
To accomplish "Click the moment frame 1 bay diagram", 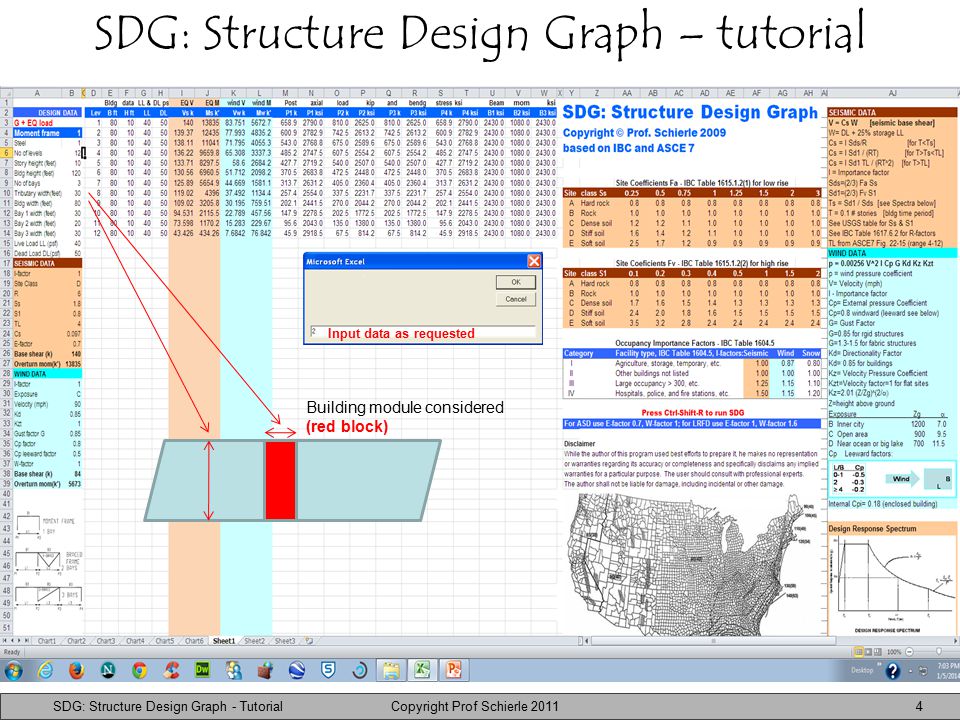I will (46, 525).
